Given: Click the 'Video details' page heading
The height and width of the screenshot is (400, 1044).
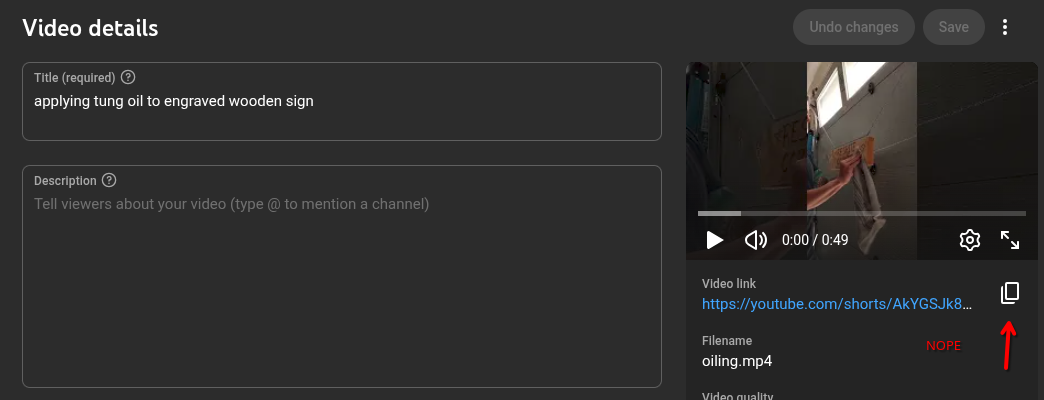Looking at the screenshot, I should tap(91, 28).
